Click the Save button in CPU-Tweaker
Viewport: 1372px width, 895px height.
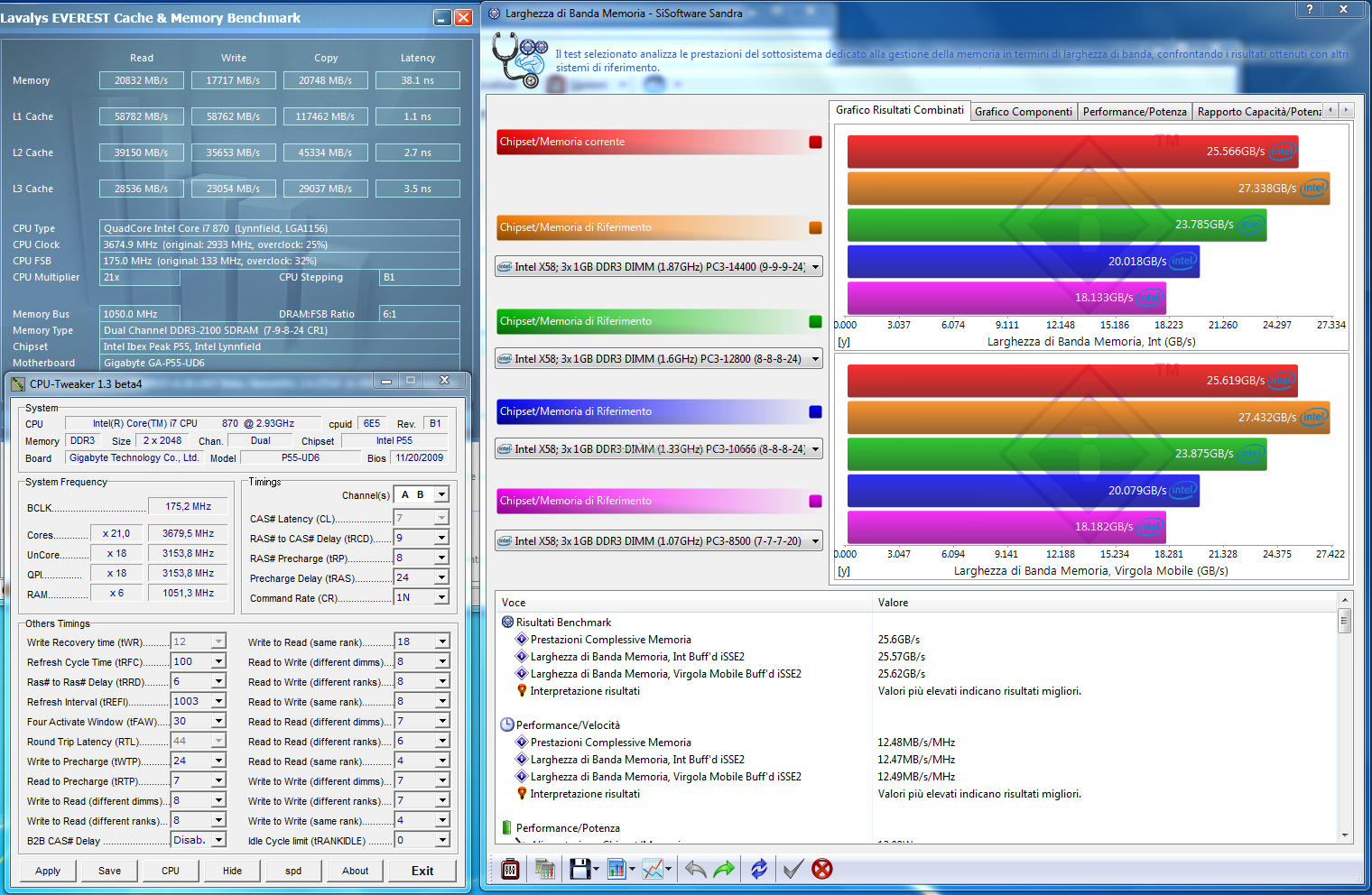(109, 871)
